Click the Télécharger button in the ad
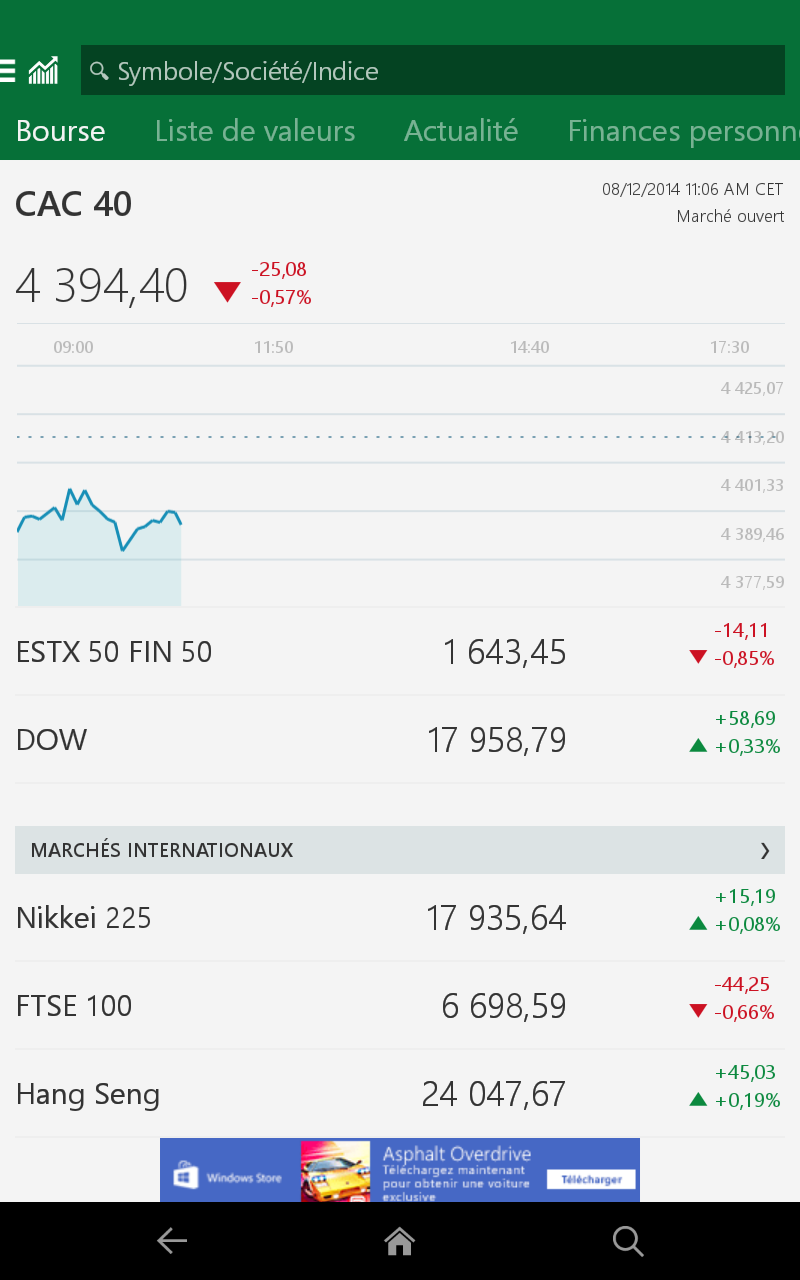The height and width of the screenshot is (1280, 800). coord(590,1179)
